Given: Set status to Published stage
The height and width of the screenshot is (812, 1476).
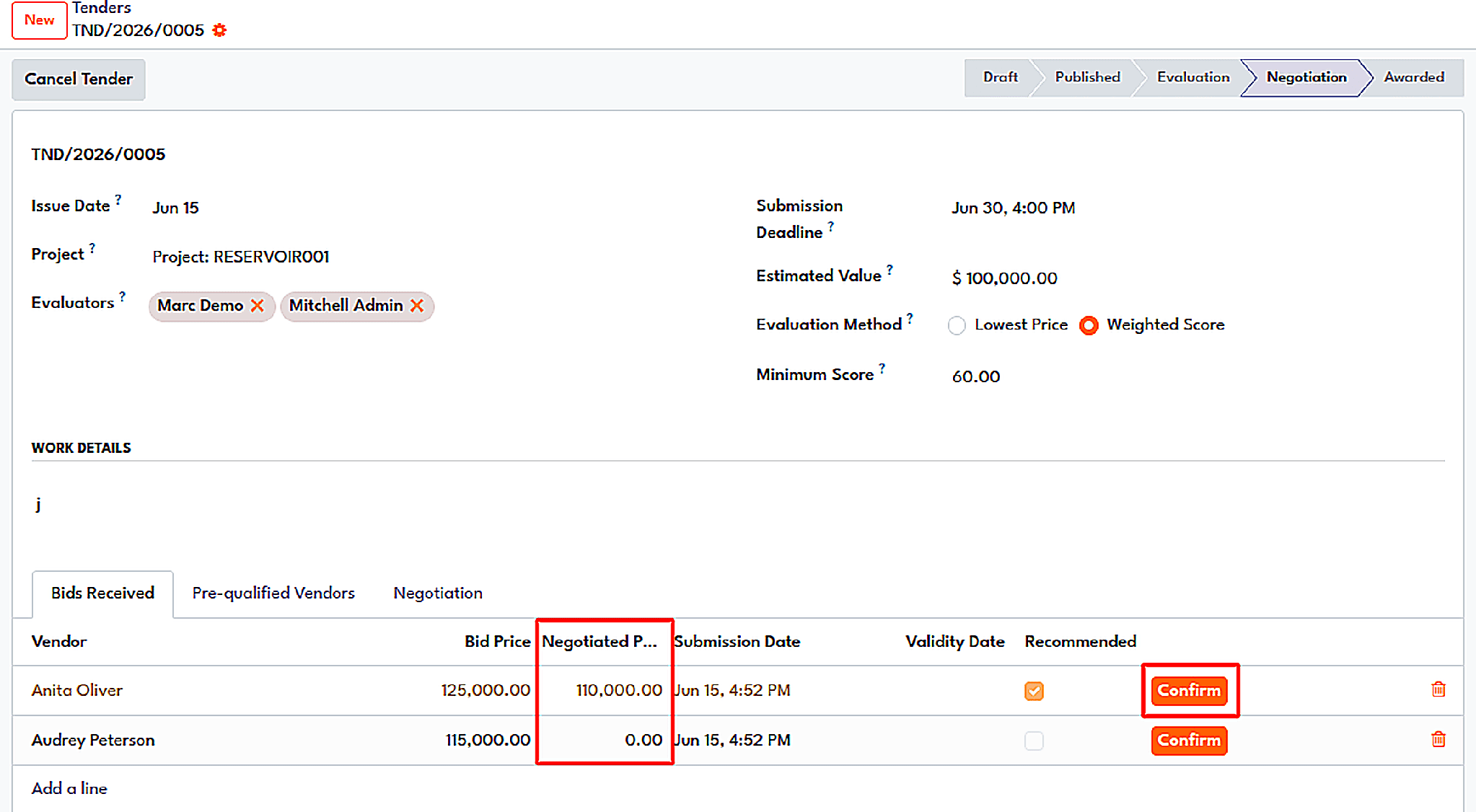Looking at the screenshot, I should click(1087, 77).
